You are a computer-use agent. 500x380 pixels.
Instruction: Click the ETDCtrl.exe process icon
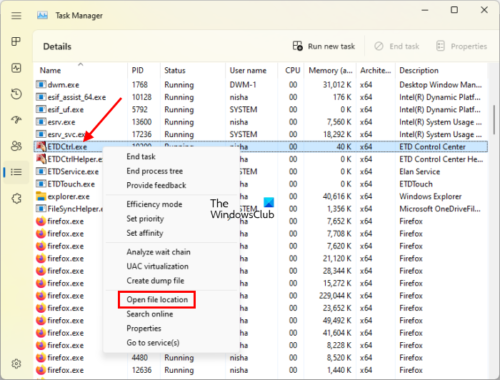pos(41,146)
